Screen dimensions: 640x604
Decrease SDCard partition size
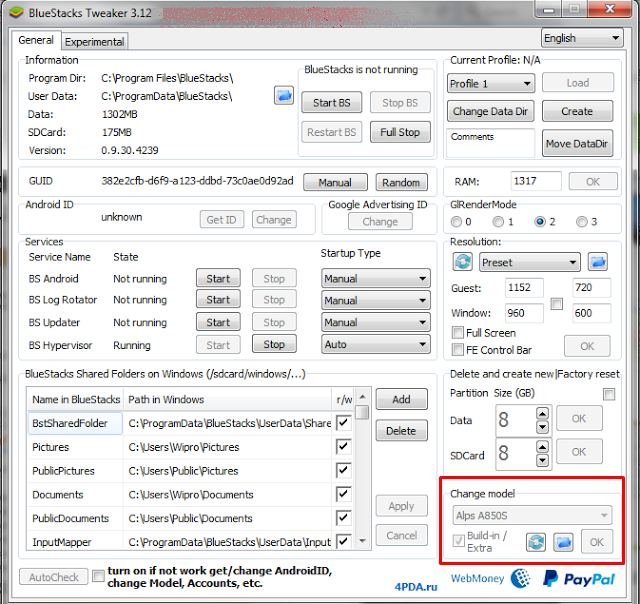click(x=542, y=460)
